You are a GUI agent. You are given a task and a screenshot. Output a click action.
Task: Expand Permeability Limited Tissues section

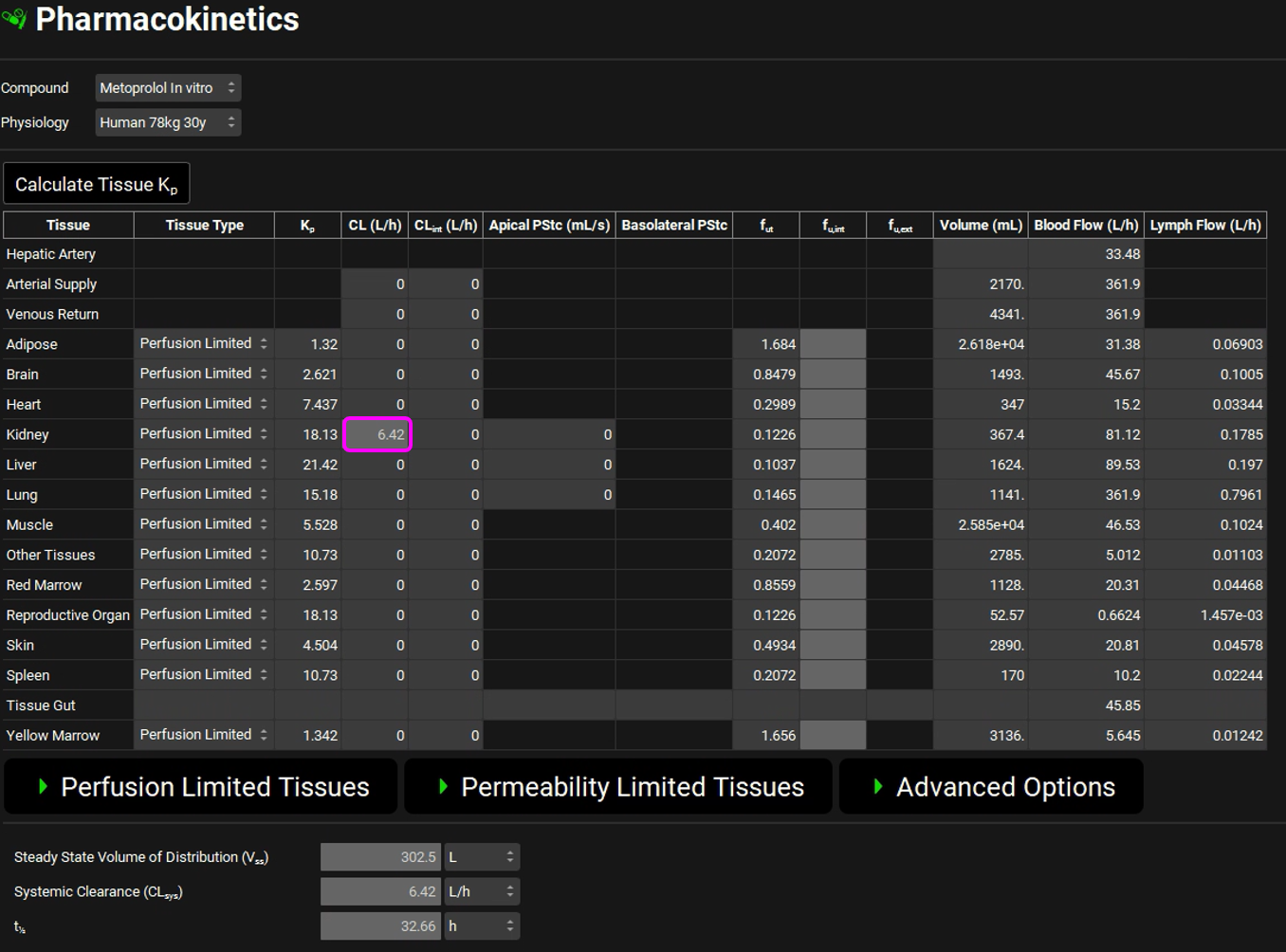(x=618, y=787)
